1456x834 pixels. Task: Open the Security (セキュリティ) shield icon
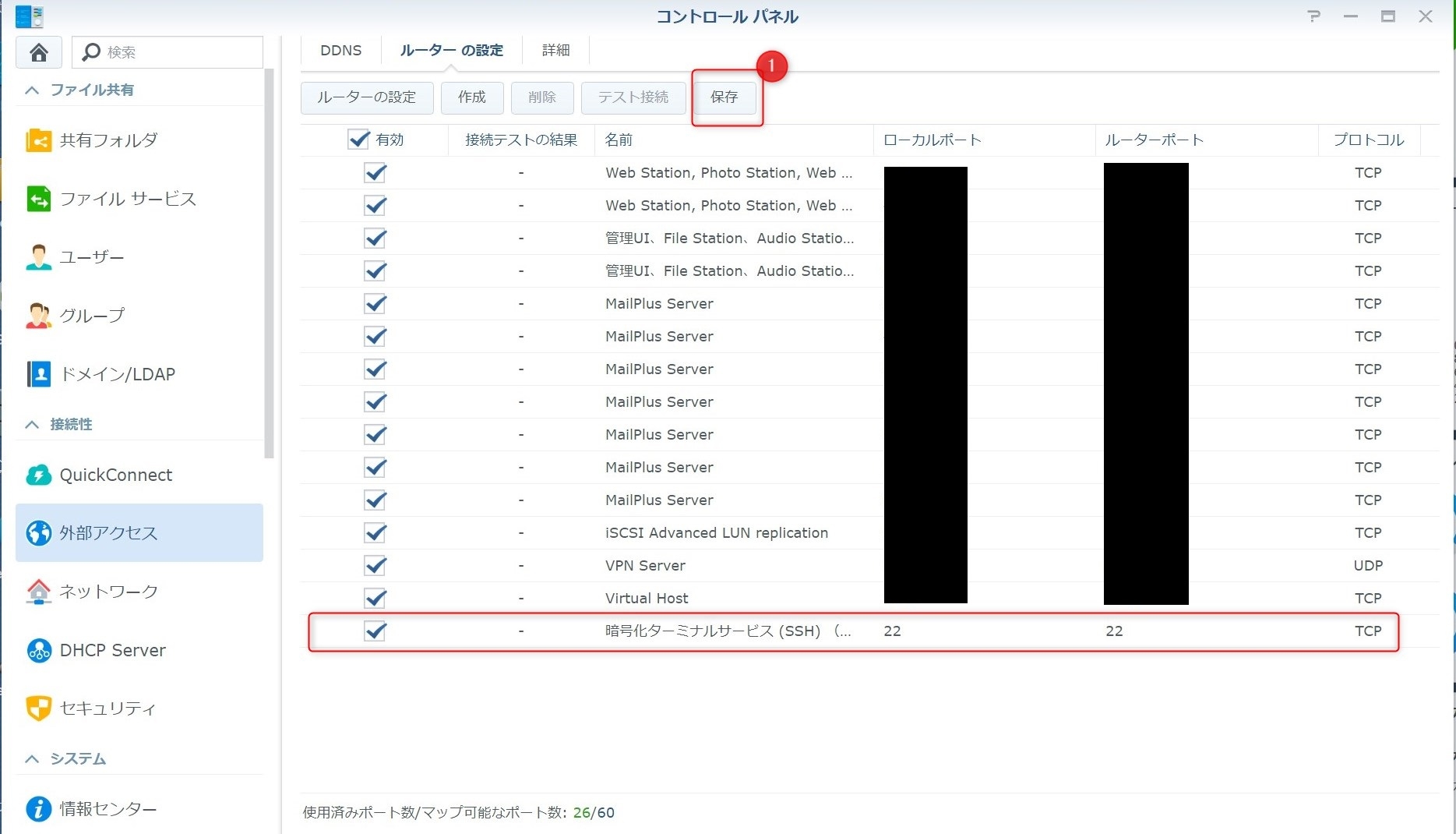[x=38, y=708]
